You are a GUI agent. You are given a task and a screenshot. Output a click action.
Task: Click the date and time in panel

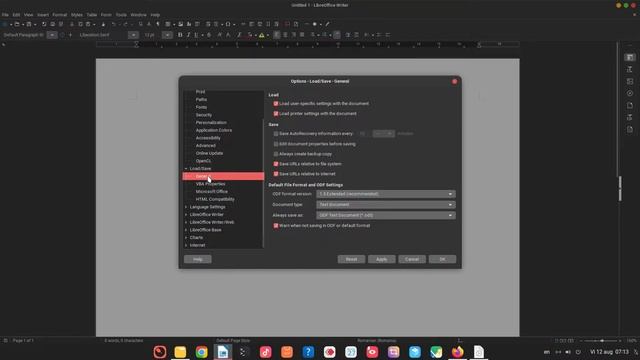[x=609, y=352]
